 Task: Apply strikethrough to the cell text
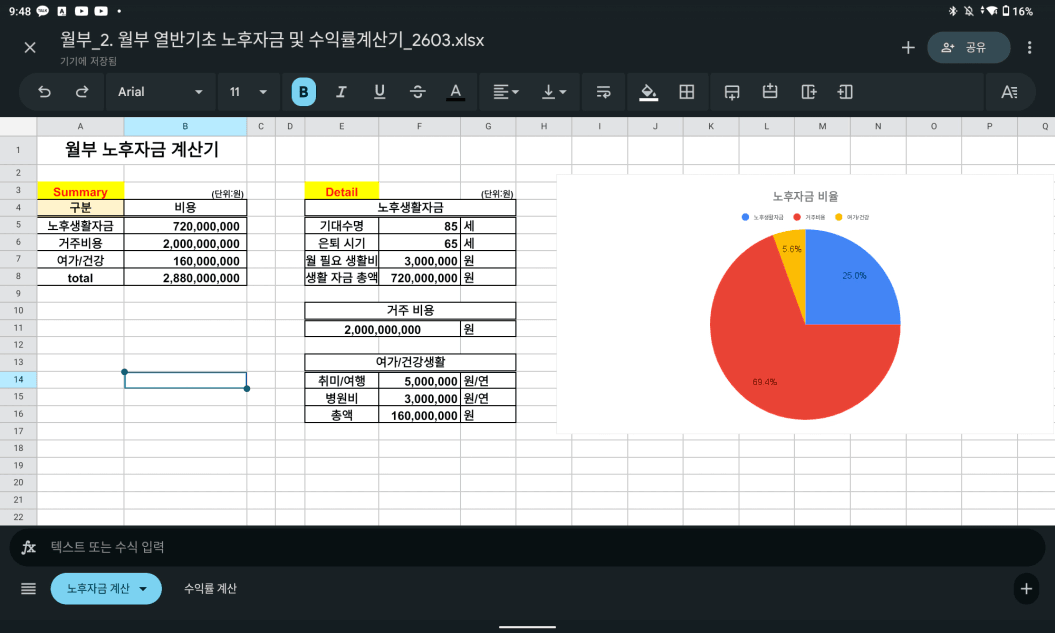pos(417,92)
